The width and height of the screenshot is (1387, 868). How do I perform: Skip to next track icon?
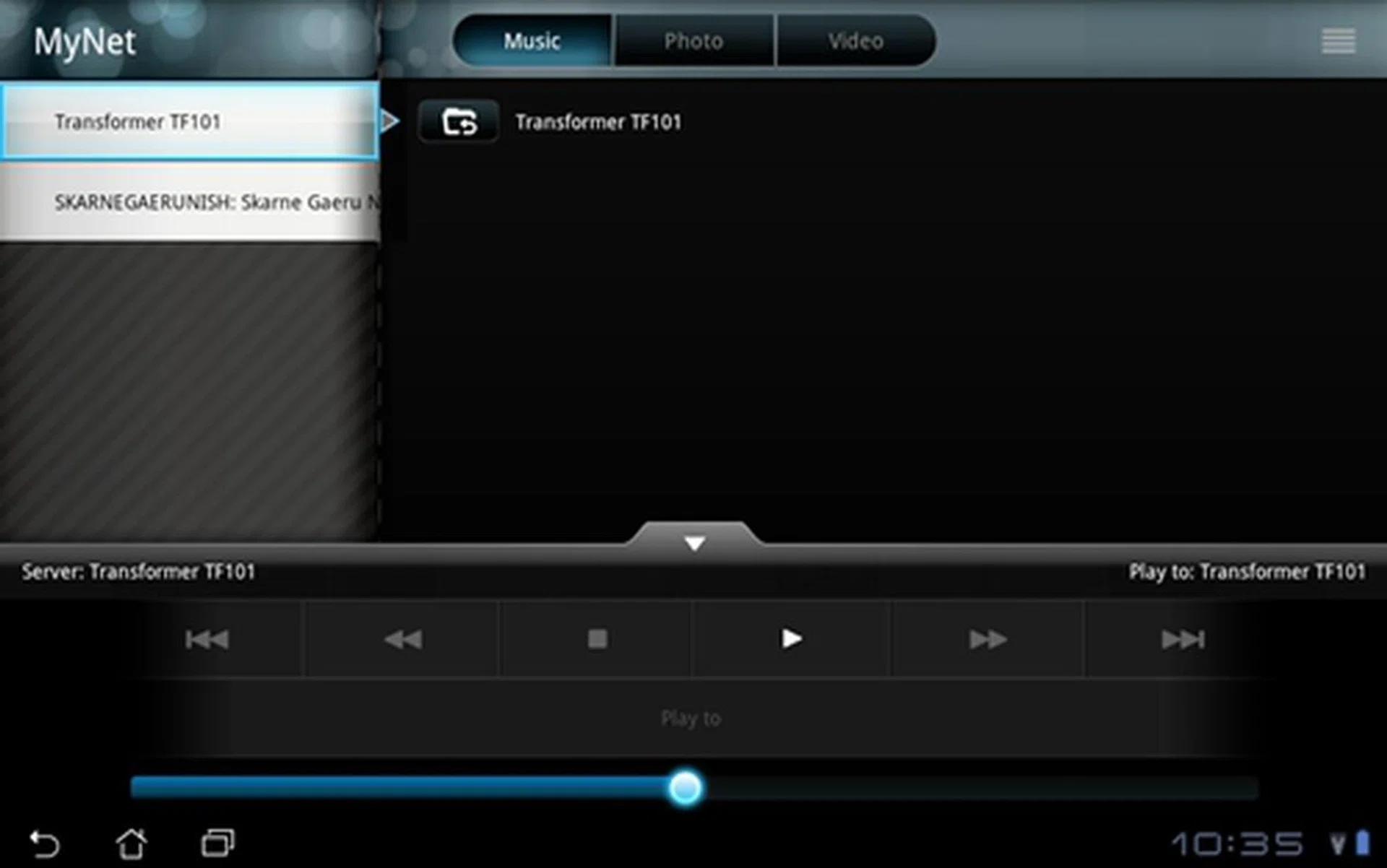[1183, 638]
